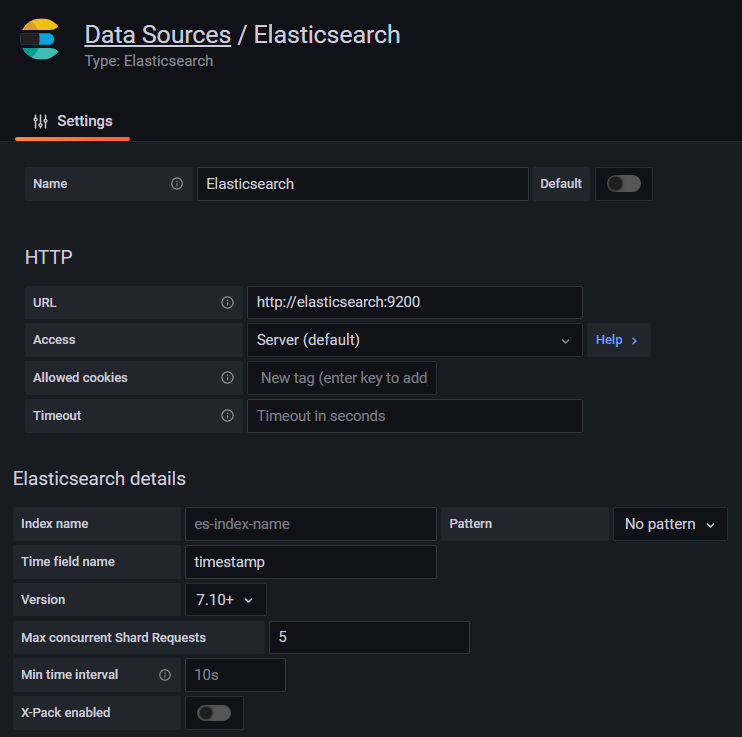This screenshot has height=737, width=742.
Task: Show Min time interval info icon
Action: click(165, 675)
